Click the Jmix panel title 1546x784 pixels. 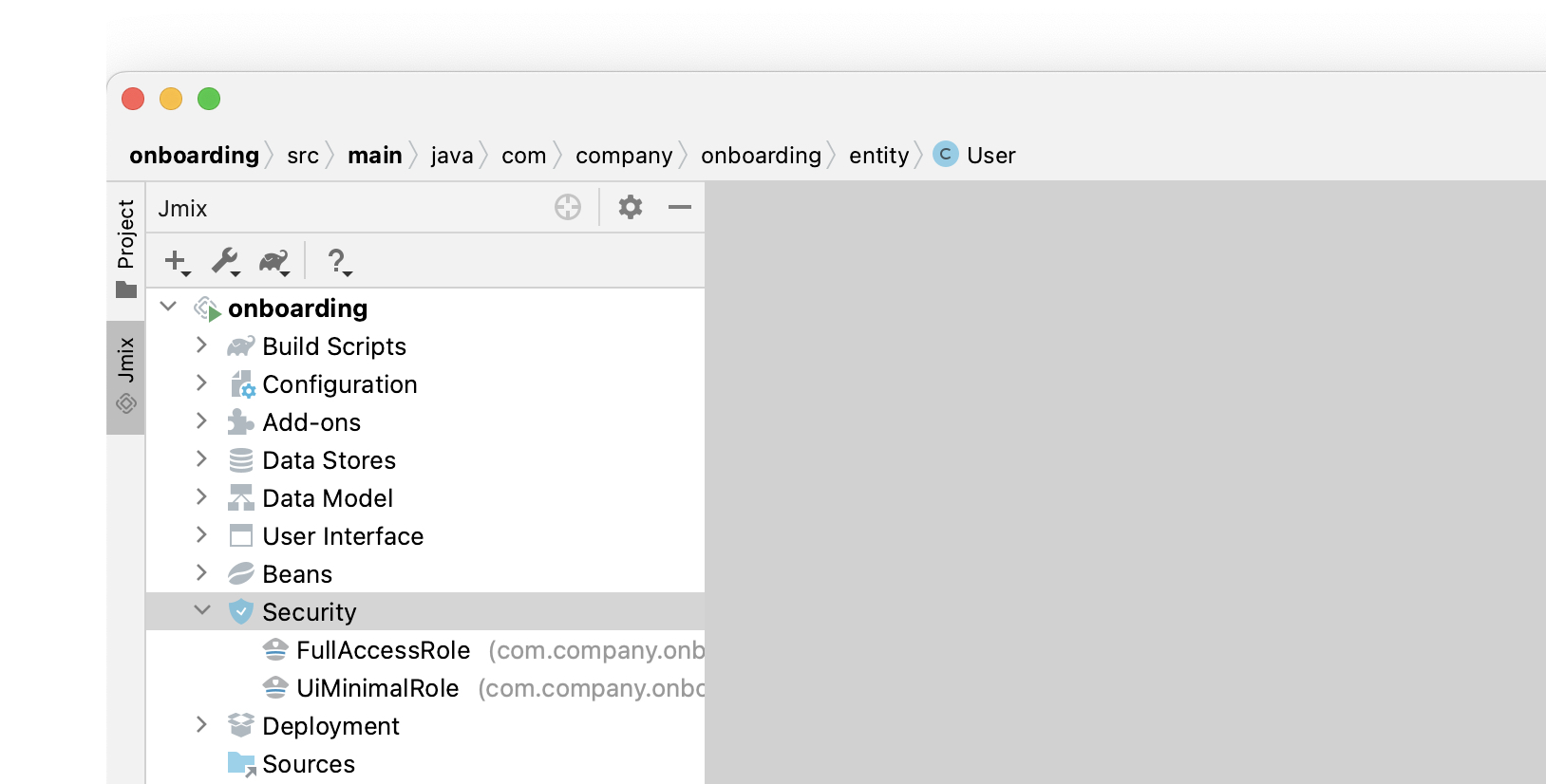point(182,208)
